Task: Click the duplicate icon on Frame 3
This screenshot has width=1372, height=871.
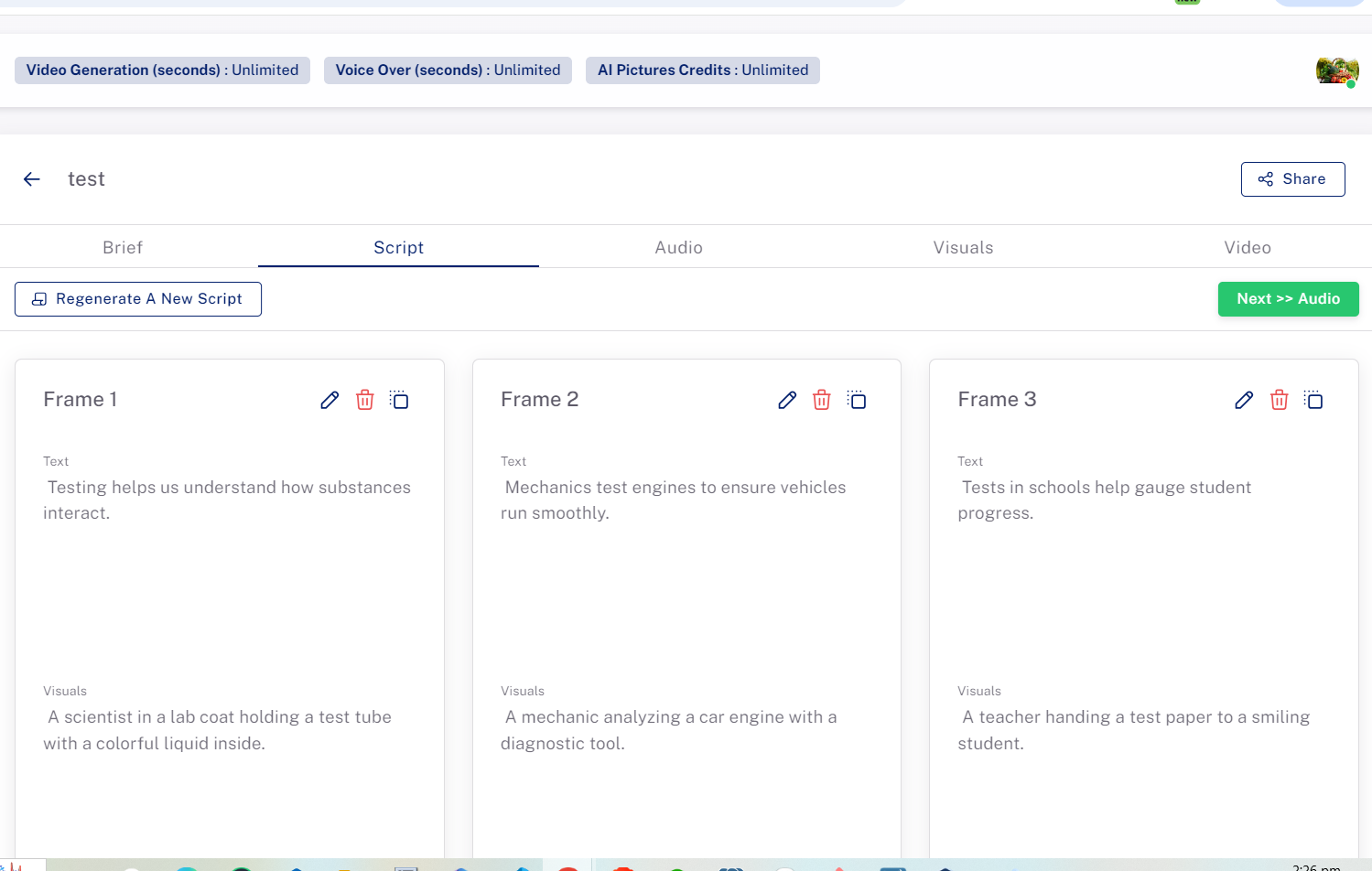Action: point(1313,400)
